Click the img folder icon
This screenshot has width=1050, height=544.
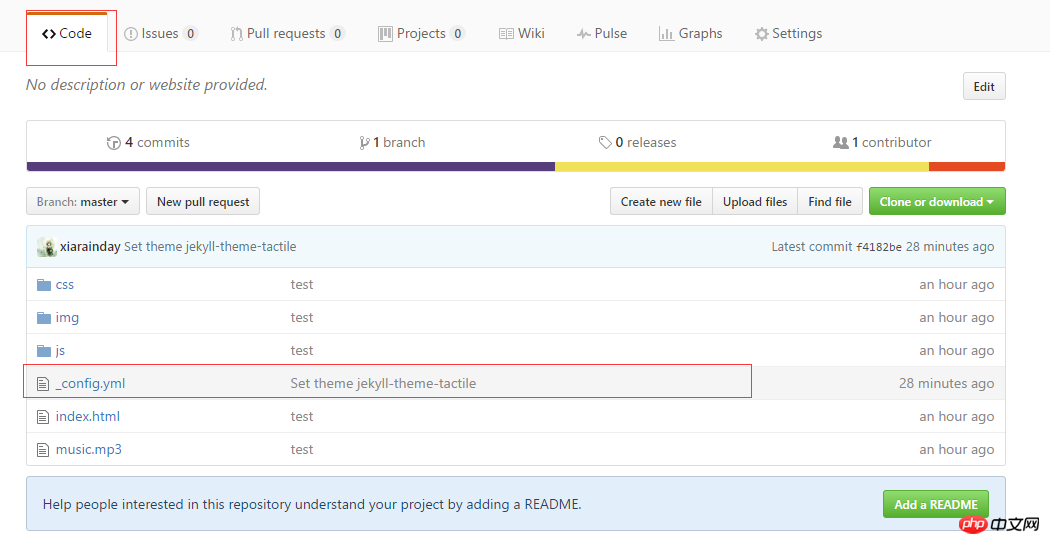[43, 318]
